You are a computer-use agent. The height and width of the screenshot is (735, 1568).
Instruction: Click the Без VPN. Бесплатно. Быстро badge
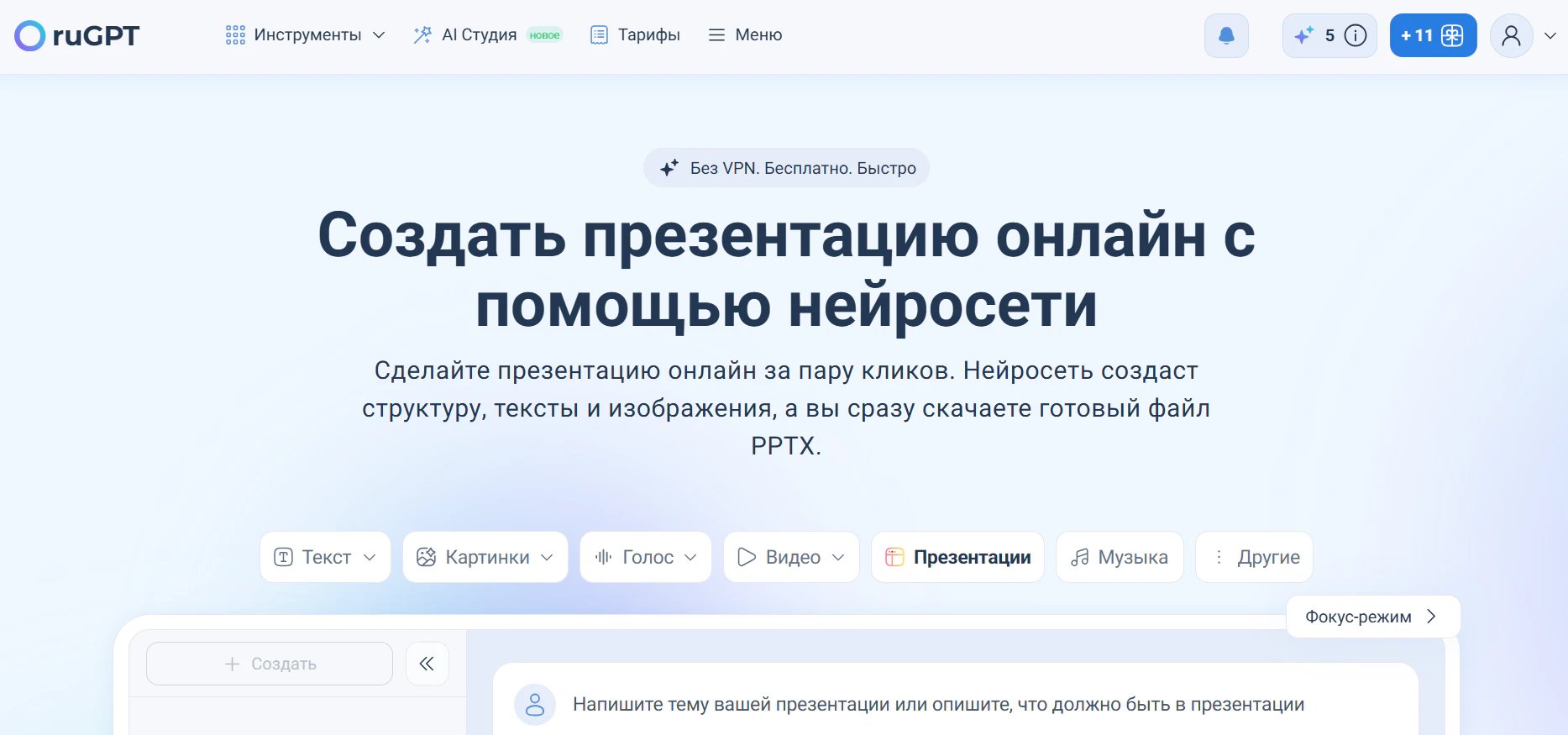tap(786, 168)
